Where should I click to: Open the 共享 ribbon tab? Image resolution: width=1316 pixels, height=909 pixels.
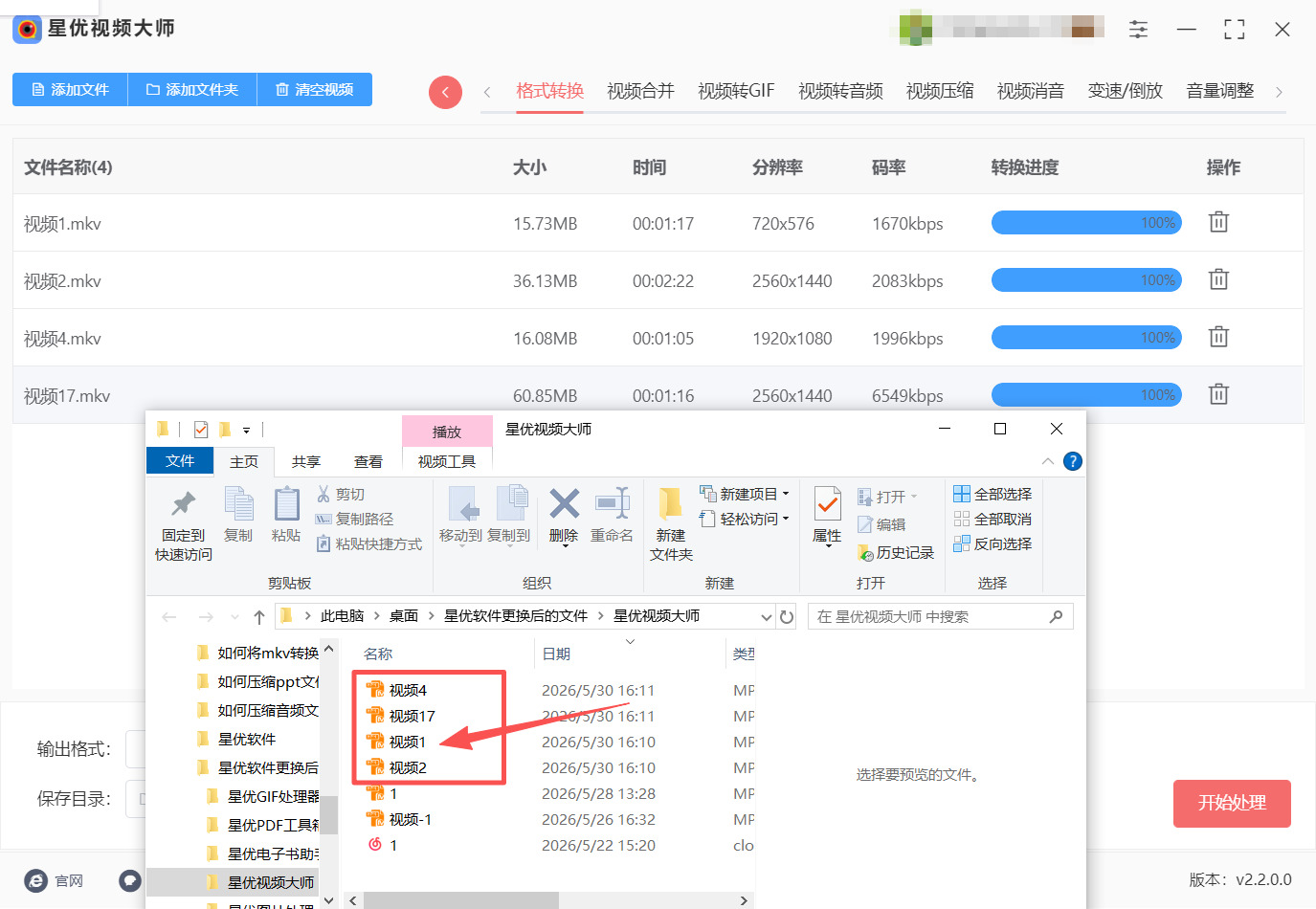pyautogui.click(x=306, y=461)
